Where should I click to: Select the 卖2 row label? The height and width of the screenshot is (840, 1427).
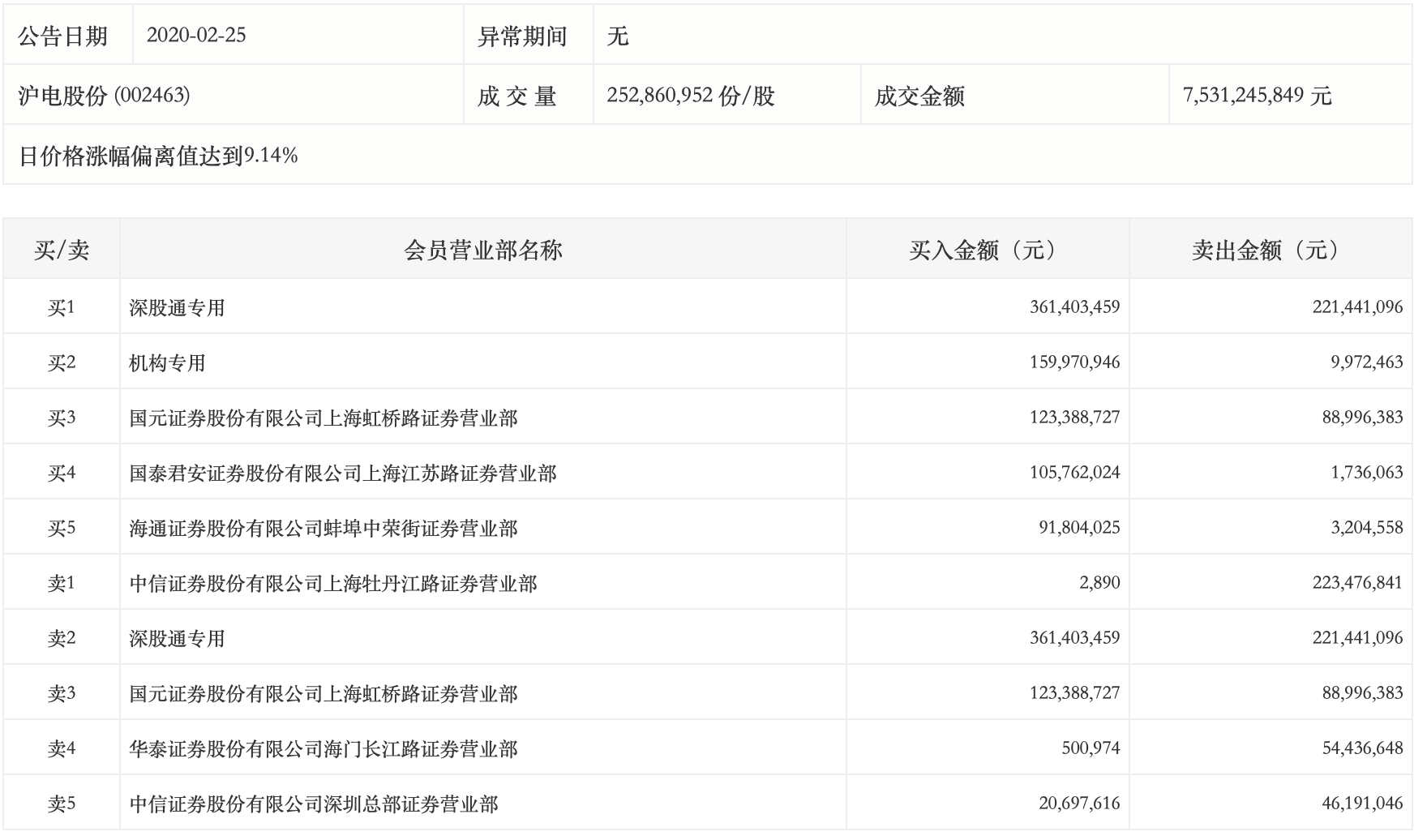pos(62,638)
